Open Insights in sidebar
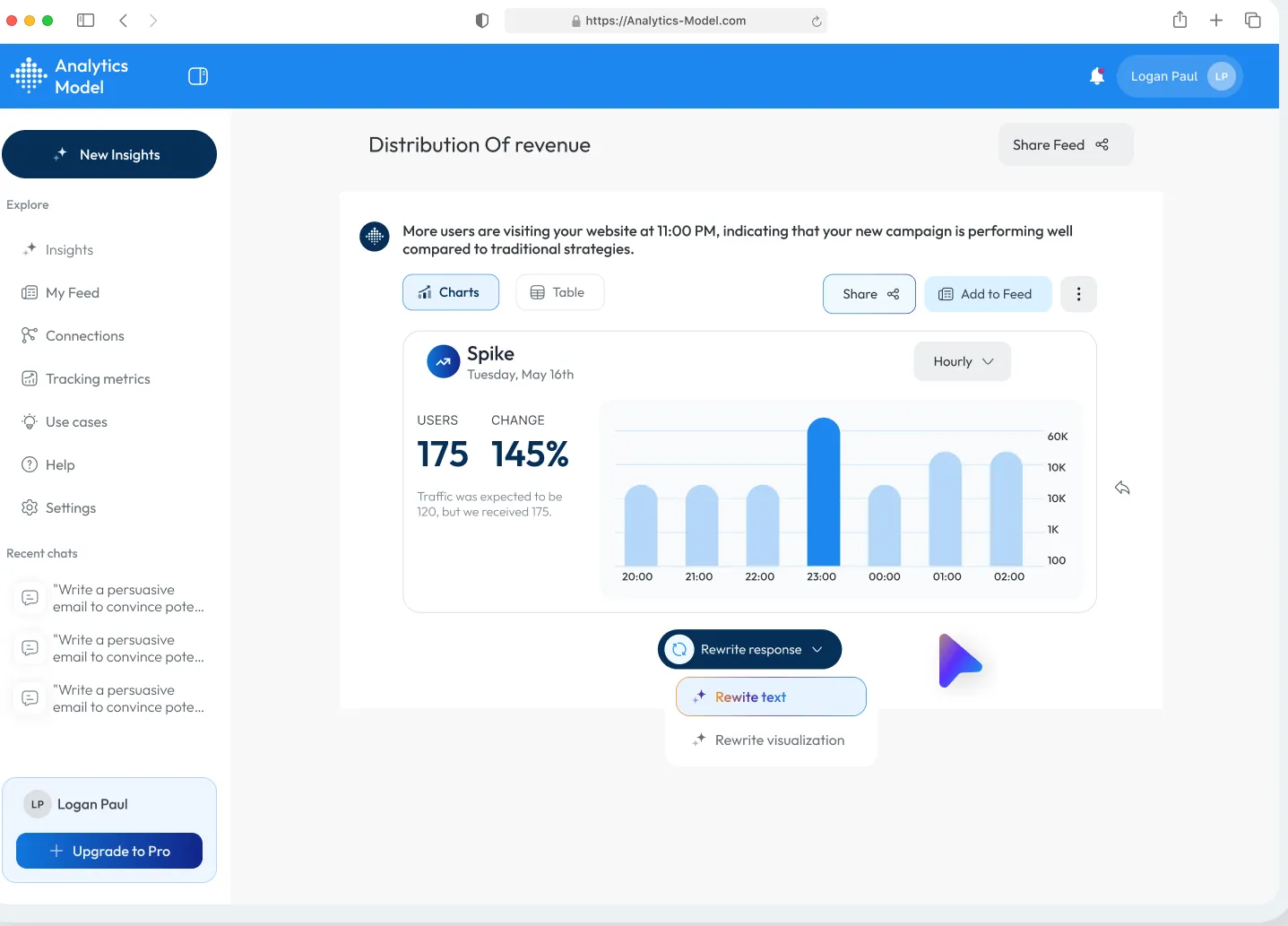Image resolution: width=1288 pixels, height=926 pixels. [x=69, y=250]
